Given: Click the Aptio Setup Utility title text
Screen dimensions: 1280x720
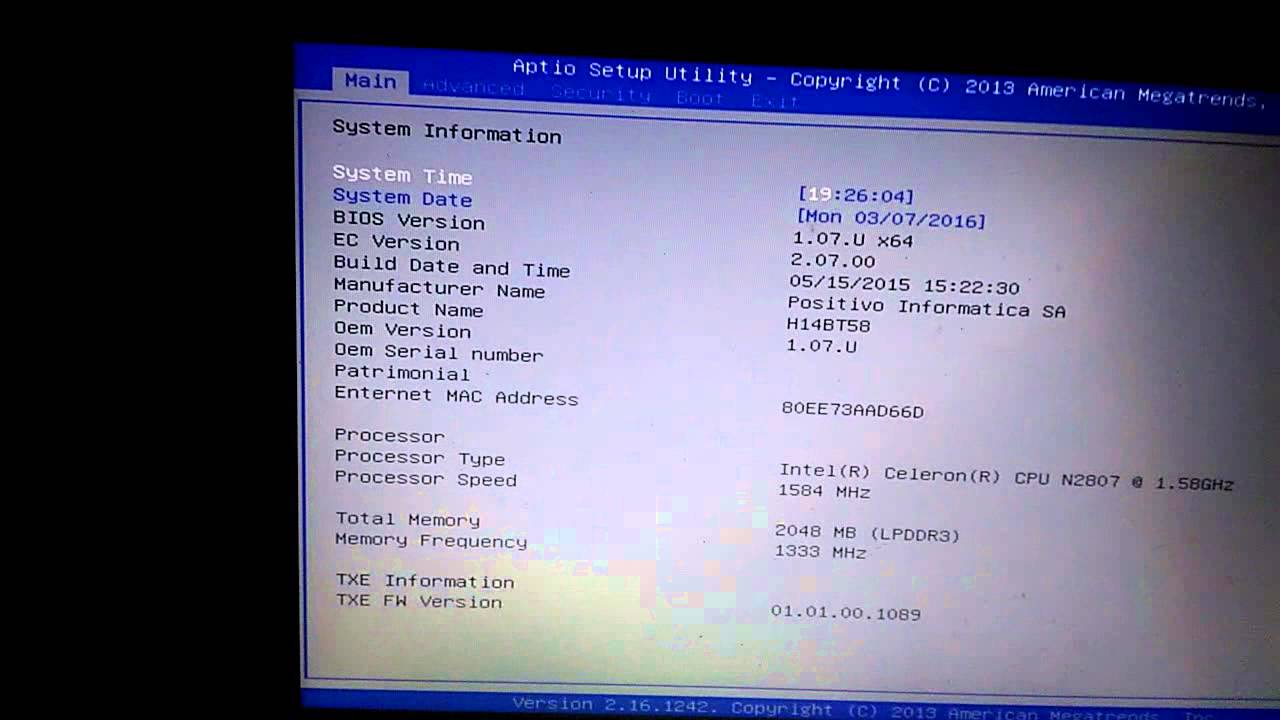Looking at the screenshot, I should click(x=632, y=71).
